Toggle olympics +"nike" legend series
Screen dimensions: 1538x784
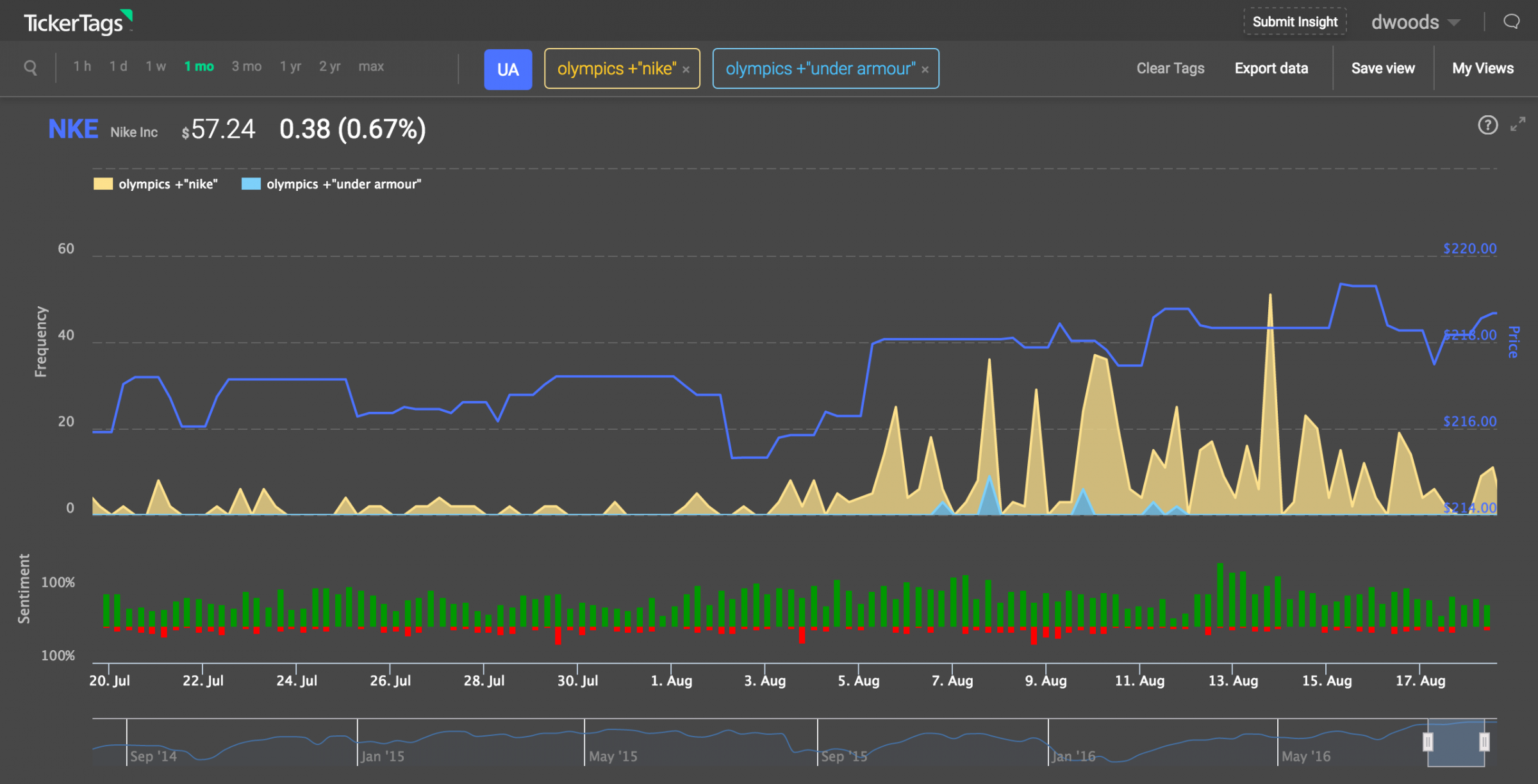(156, 184)
